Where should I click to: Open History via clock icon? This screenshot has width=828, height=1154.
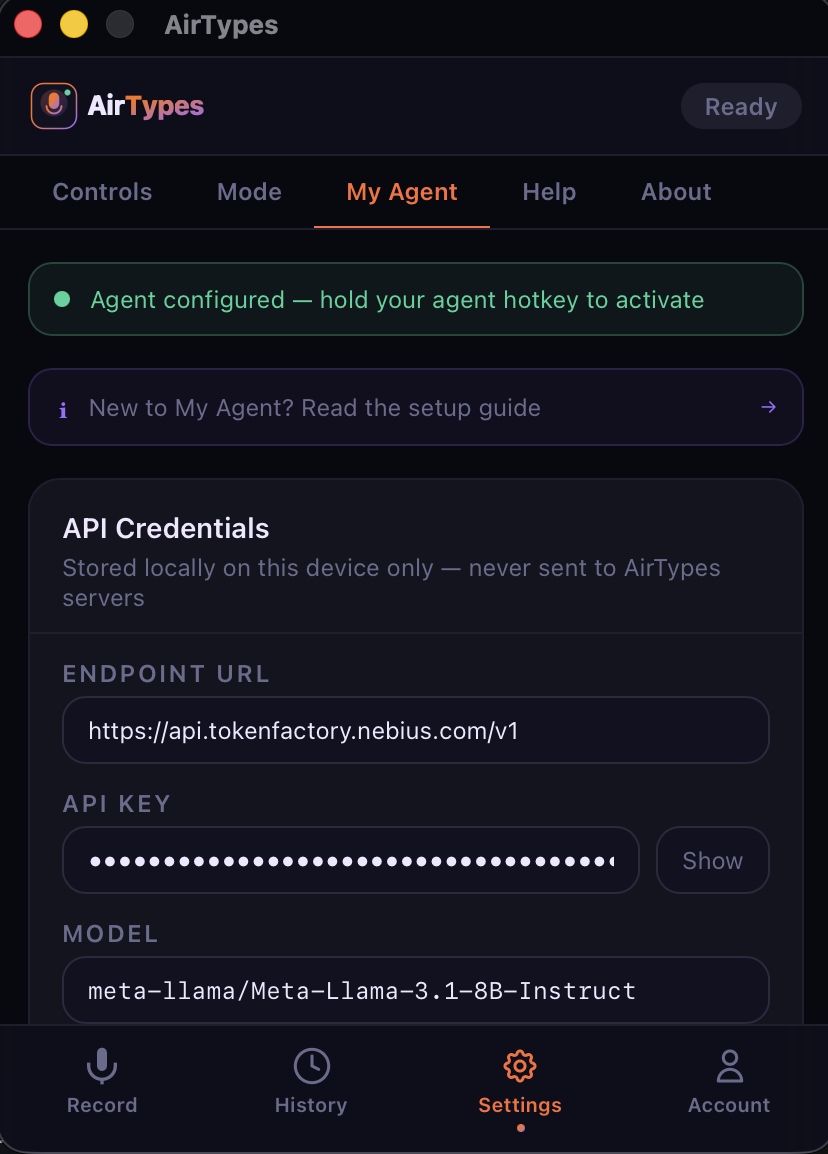311,1066
